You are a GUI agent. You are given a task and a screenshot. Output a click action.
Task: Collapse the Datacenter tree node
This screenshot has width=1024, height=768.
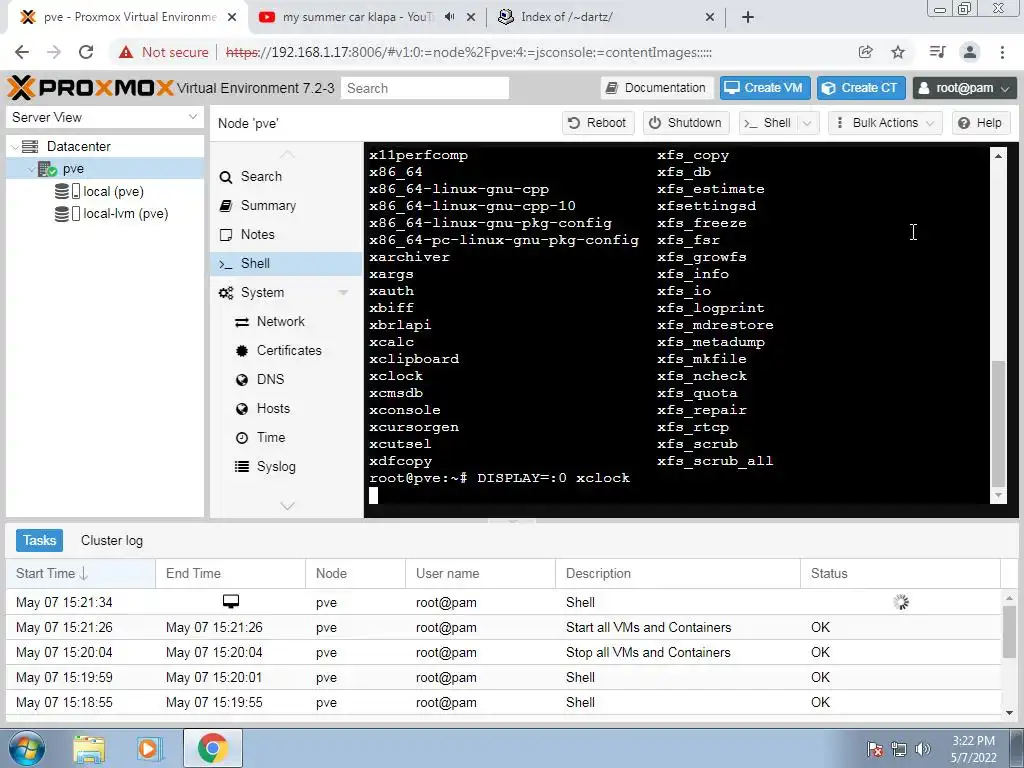(14, 147)
